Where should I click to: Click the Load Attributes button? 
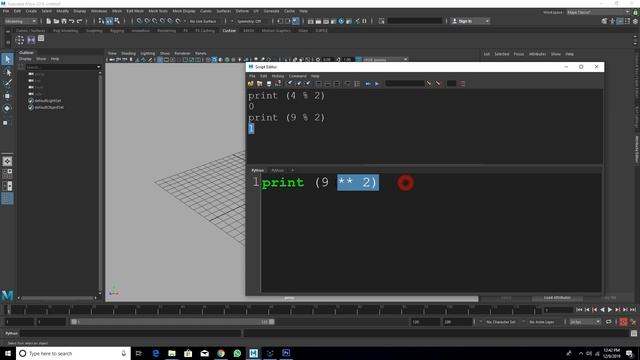click(557, 298)
